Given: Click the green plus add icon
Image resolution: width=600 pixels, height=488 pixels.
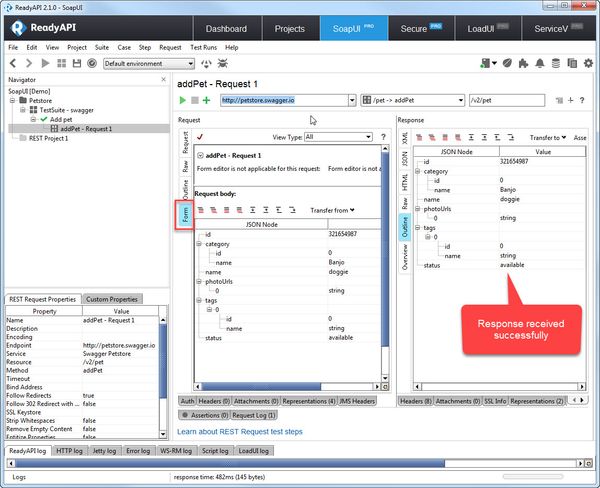Looking at the screenshot, I should click(207, 101).
